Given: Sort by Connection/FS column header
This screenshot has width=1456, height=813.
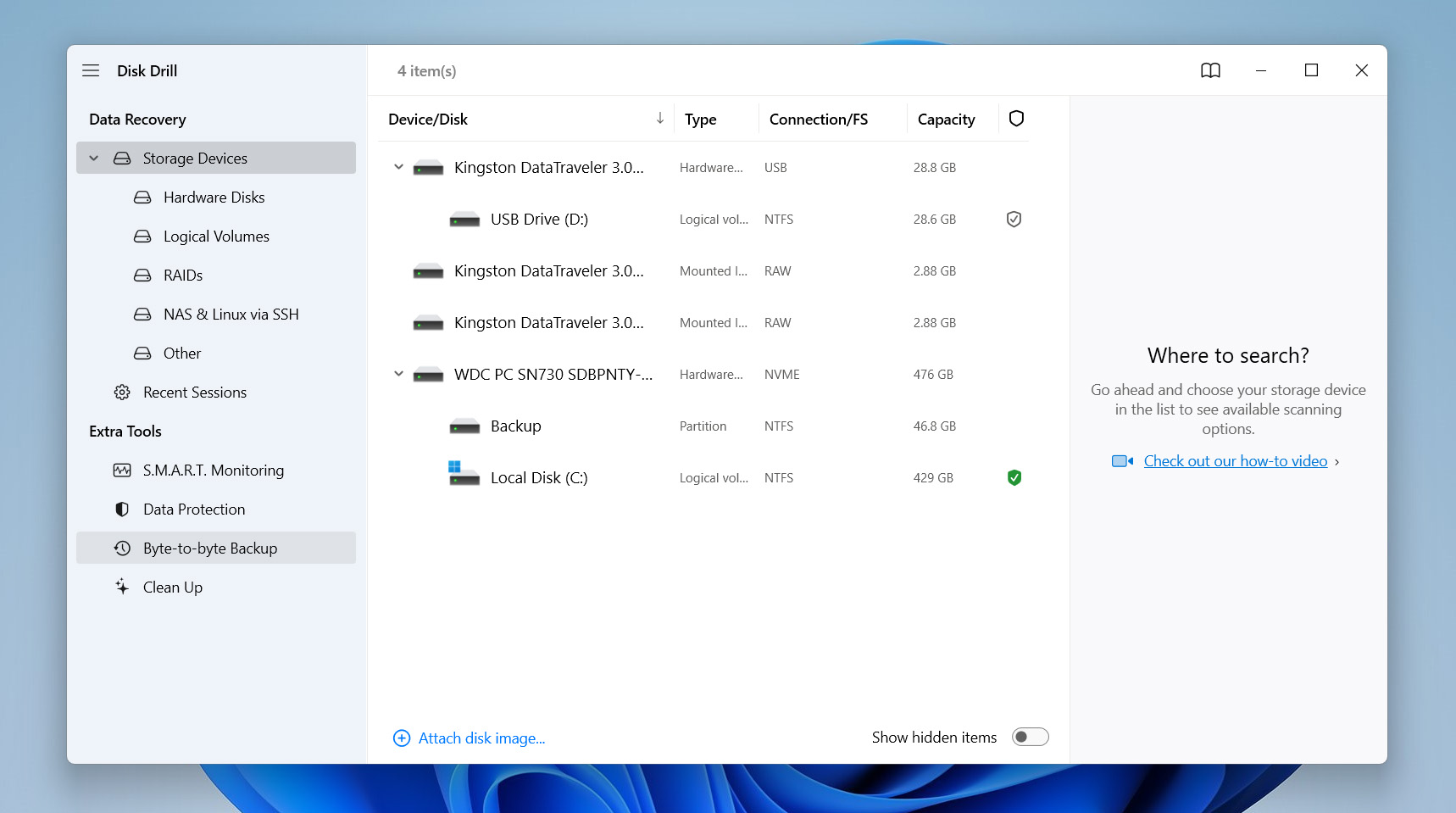Looking at the screenshot, I should (x=819, y=120).
